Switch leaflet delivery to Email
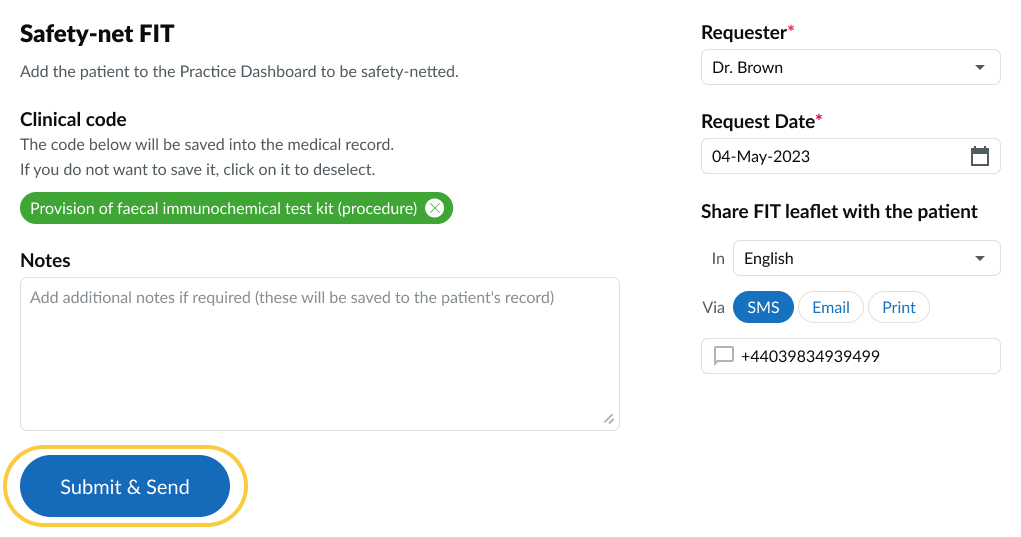The image size is (1021, 537). pyautogui.click(x=830, y=307)
